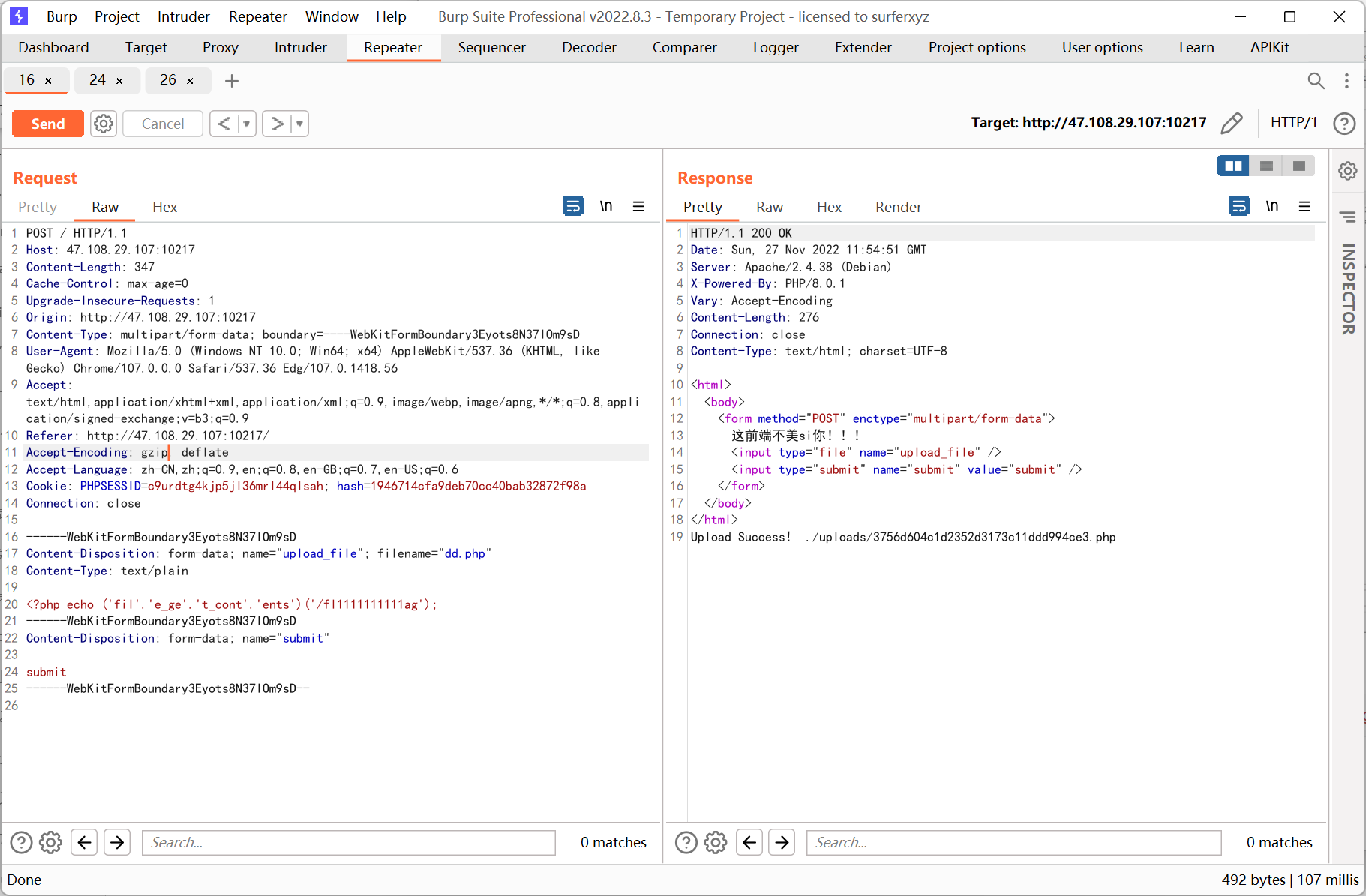This screenshot has width=1366, height=896.
Task: Toggle word wrap in the Response editor
Action: tap(1238, 206)
